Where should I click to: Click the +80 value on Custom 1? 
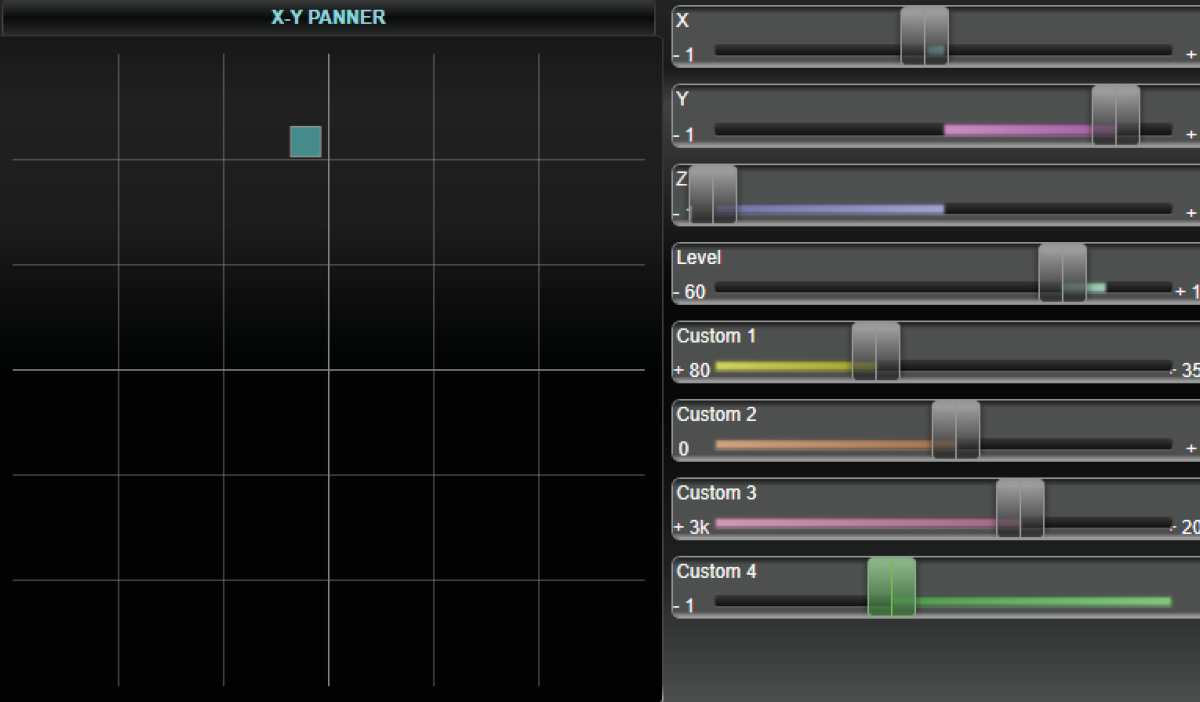click(692, 371)
